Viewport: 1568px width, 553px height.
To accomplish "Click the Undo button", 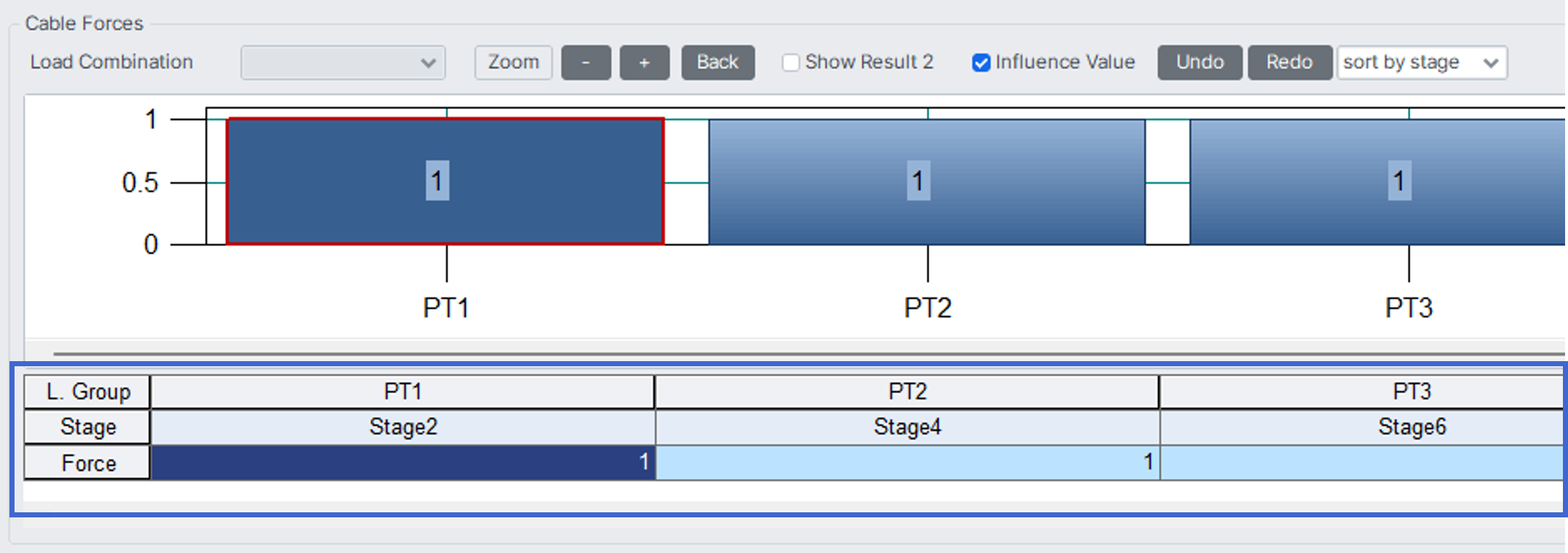I will [x=1200, y=62].
